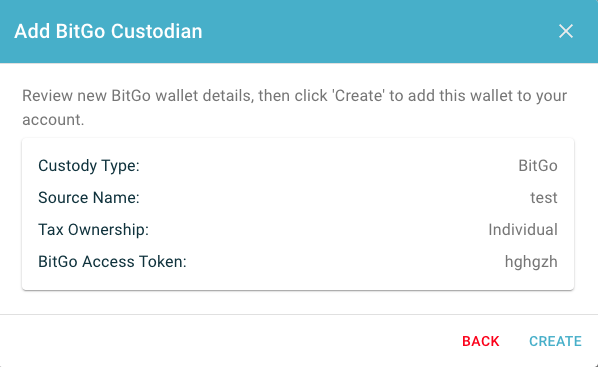
Task: Click the 'Review new BitGo wallet details' instruction text
Action: tap(138, 96)
